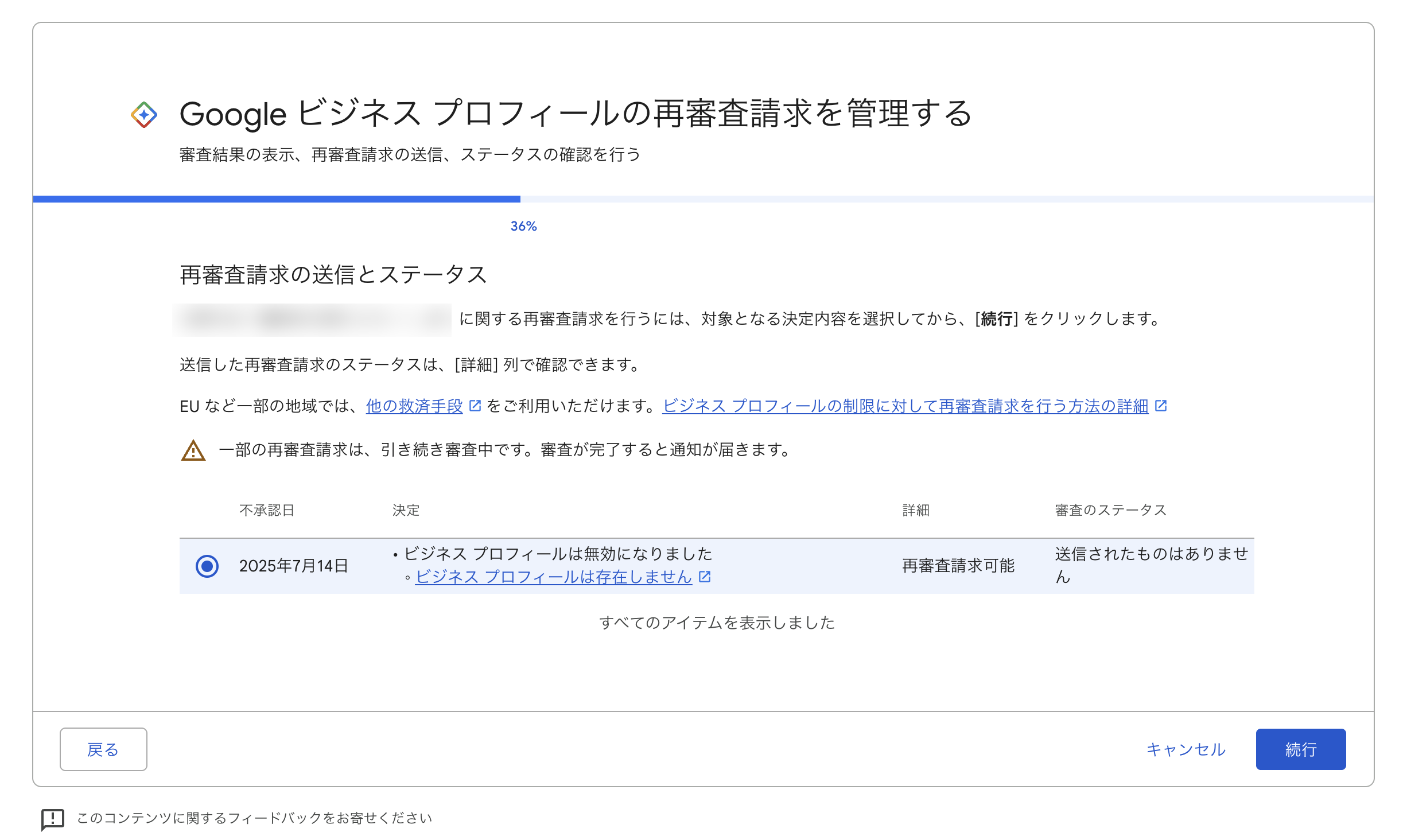Click the page title Google ビジネス プロフィールの再審査請求を管理する
1407x840 pixels.
[576, 113]
